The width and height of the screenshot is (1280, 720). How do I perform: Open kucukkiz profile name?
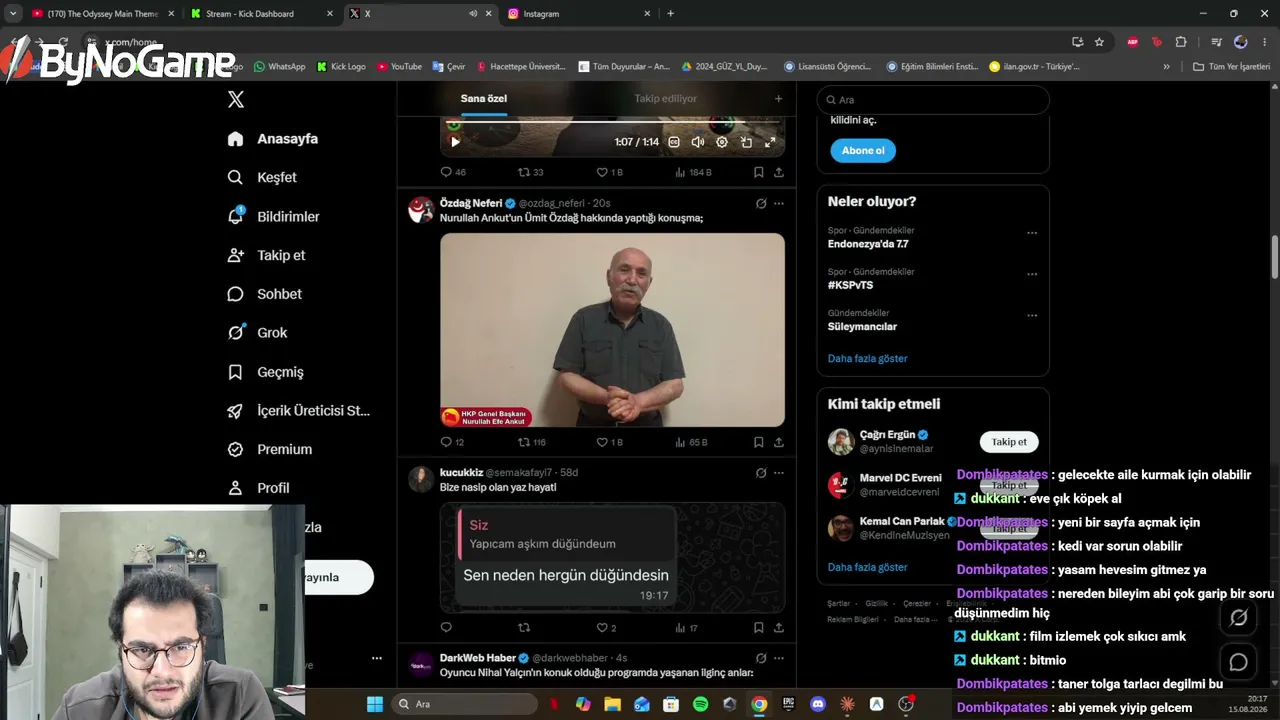click(x=461, y=472)
